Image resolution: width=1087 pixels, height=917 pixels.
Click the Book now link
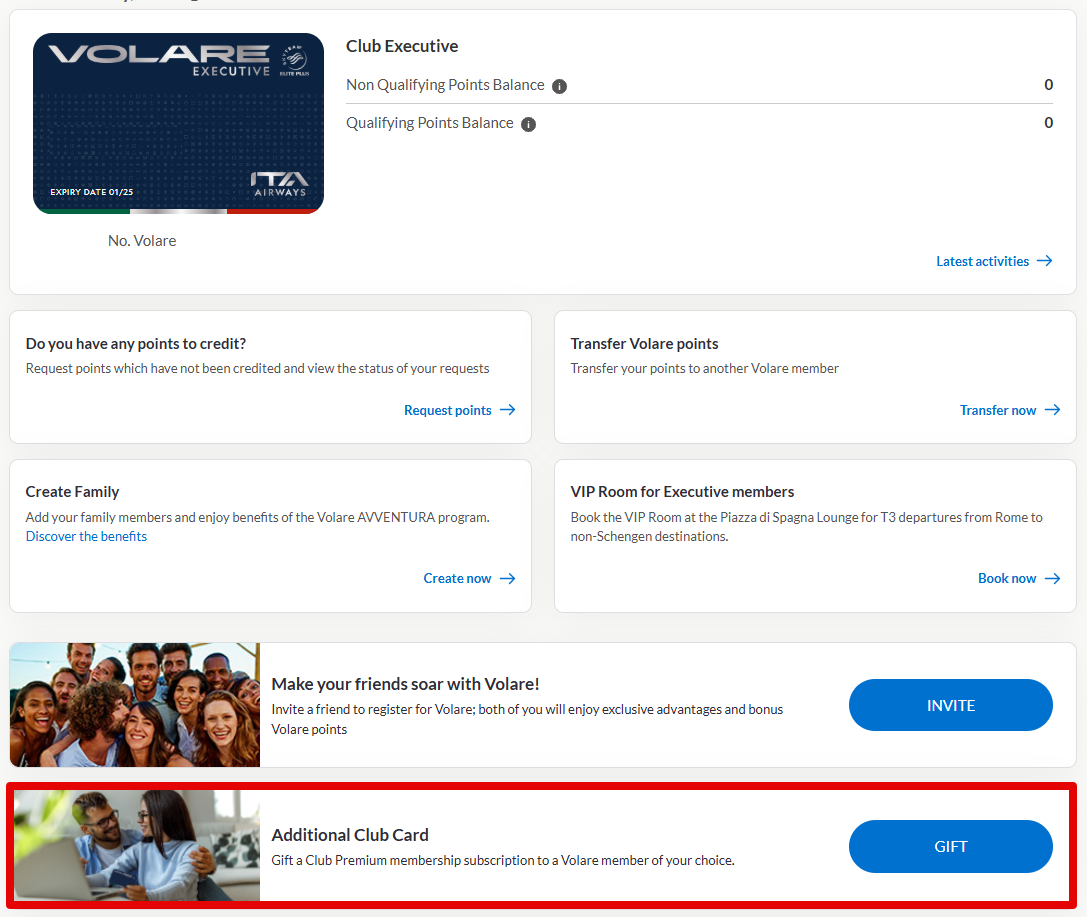(1019, 579)
